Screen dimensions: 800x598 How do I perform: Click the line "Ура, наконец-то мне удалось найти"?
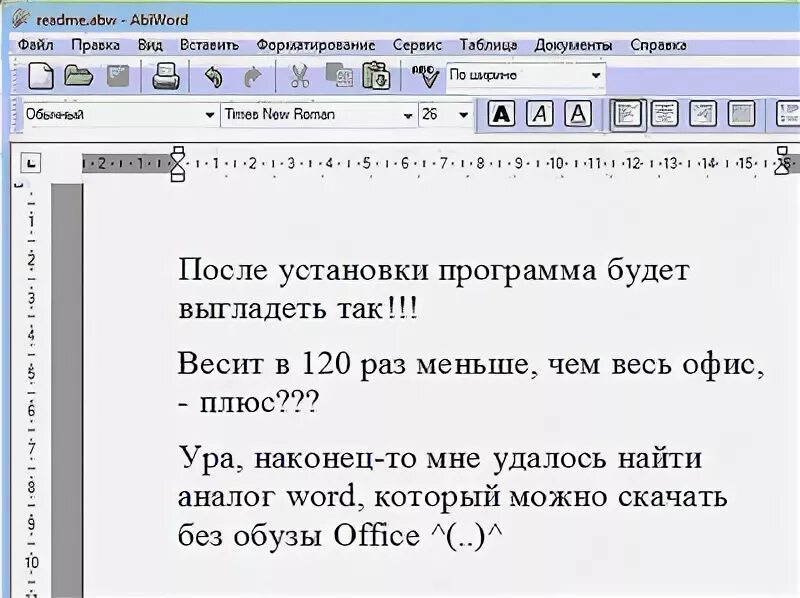click(440, 458)
